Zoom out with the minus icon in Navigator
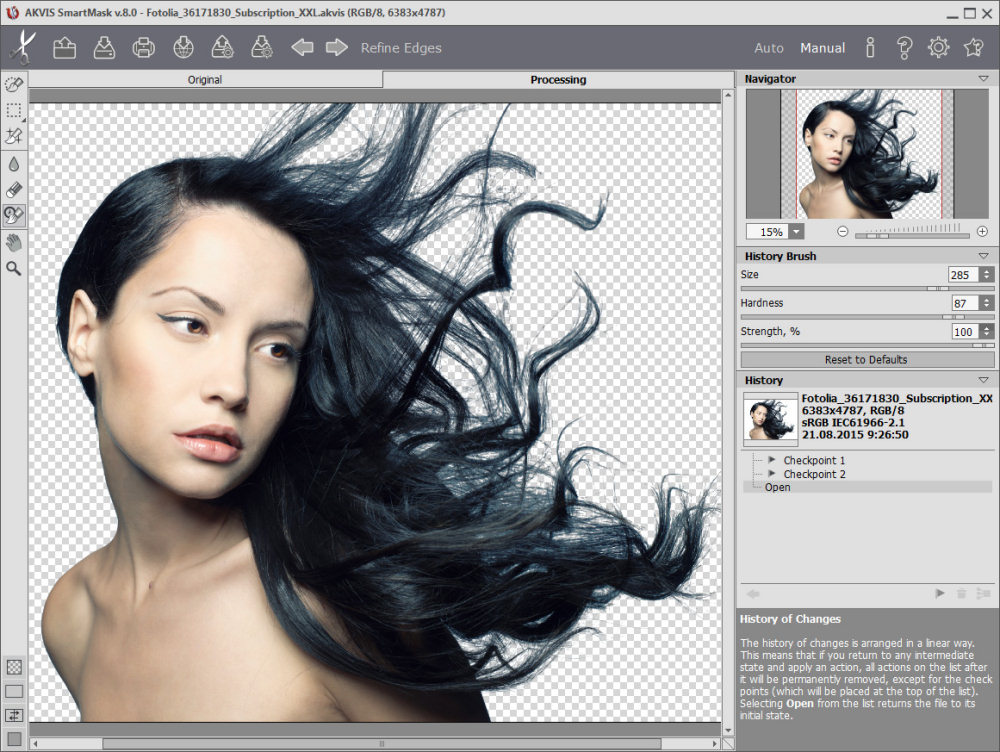Screen dimensions: 1000x752 pos(842,232)
